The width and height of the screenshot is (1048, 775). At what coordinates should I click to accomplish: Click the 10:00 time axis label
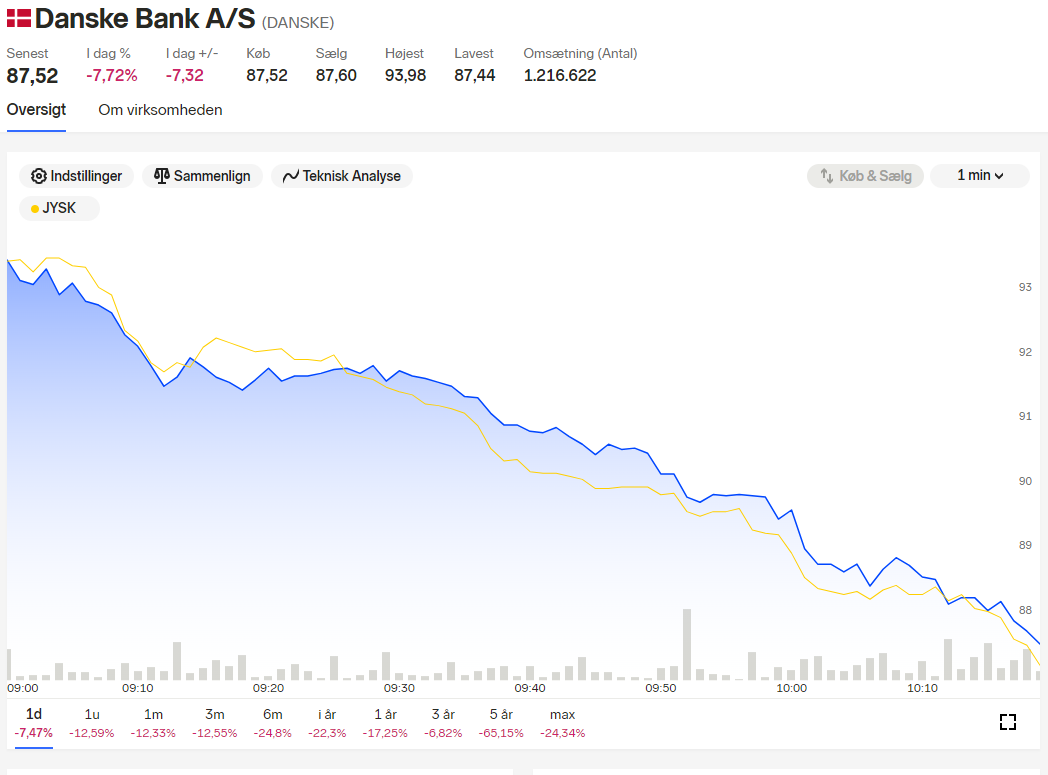pyautogui.click(x=791, y=688)
